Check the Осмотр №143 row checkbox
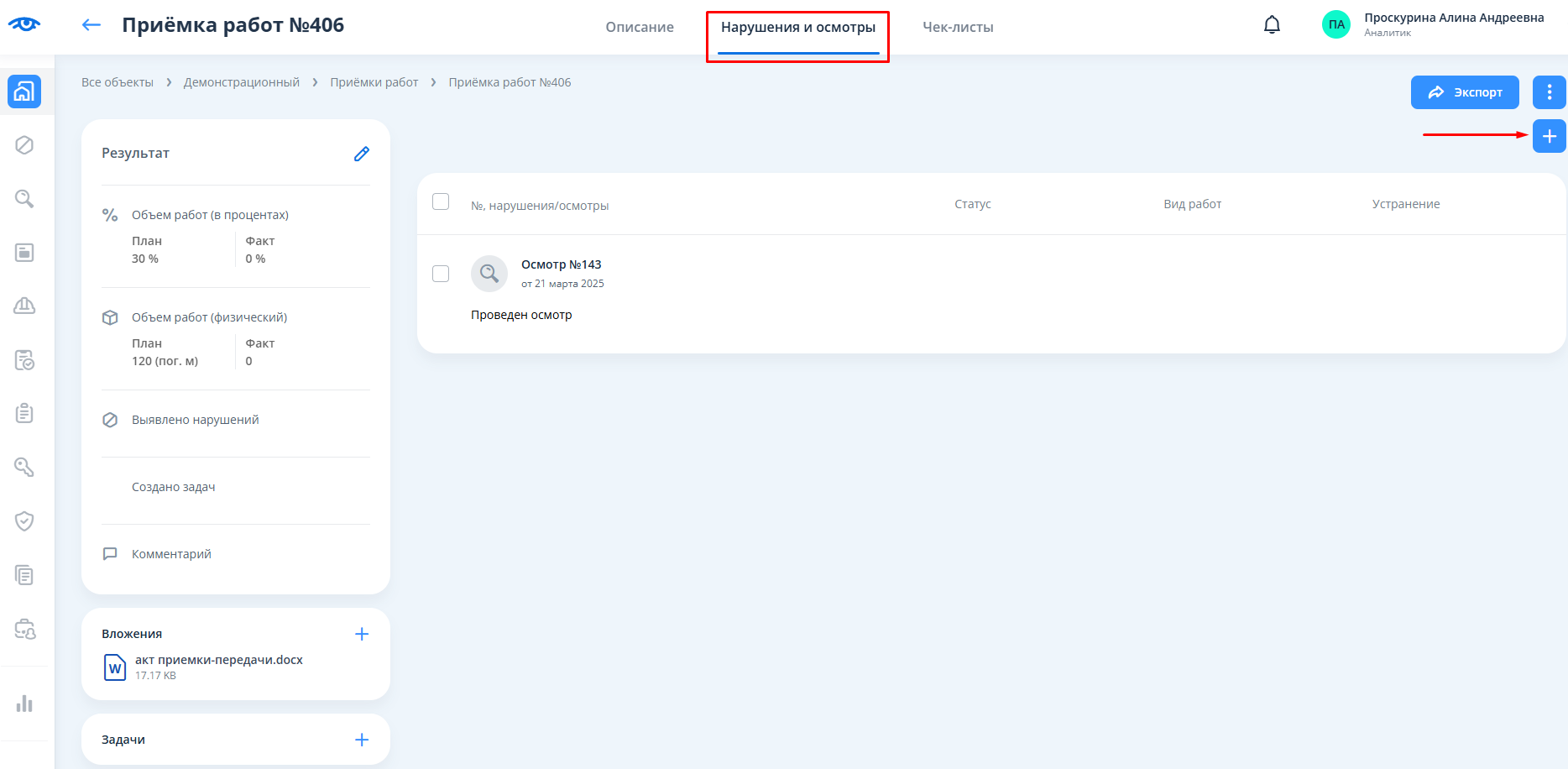 coord(441,274)
